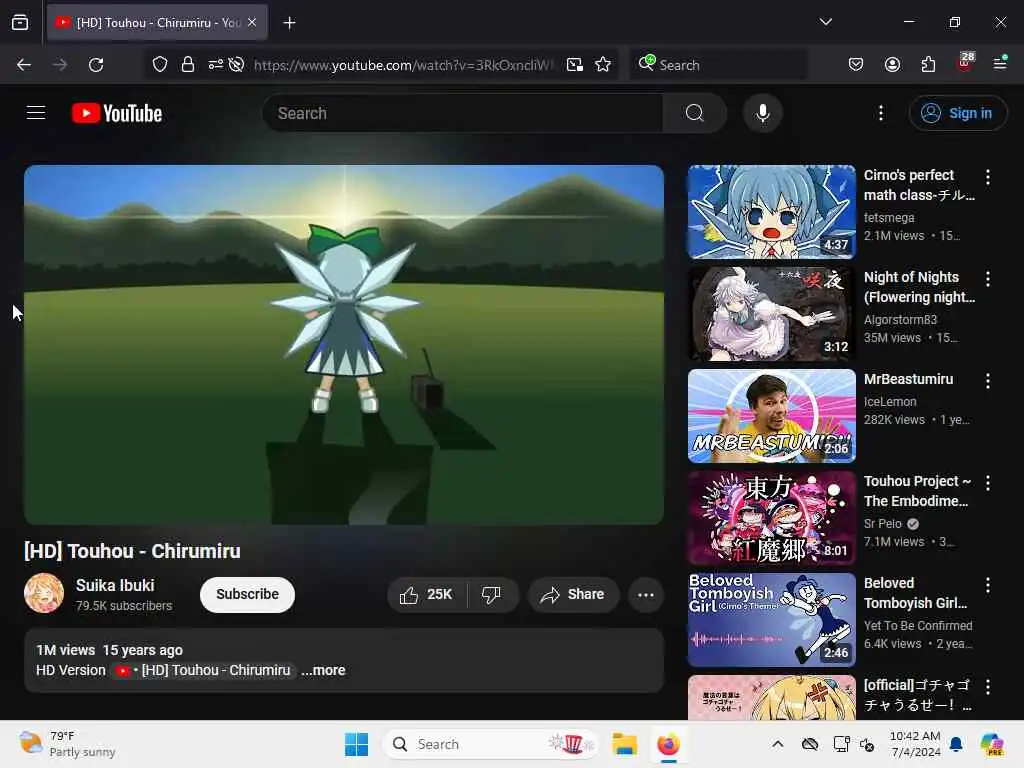Open options menu for MrBeastumiru
1024x768 pixels.
click(x=987, y=381)
